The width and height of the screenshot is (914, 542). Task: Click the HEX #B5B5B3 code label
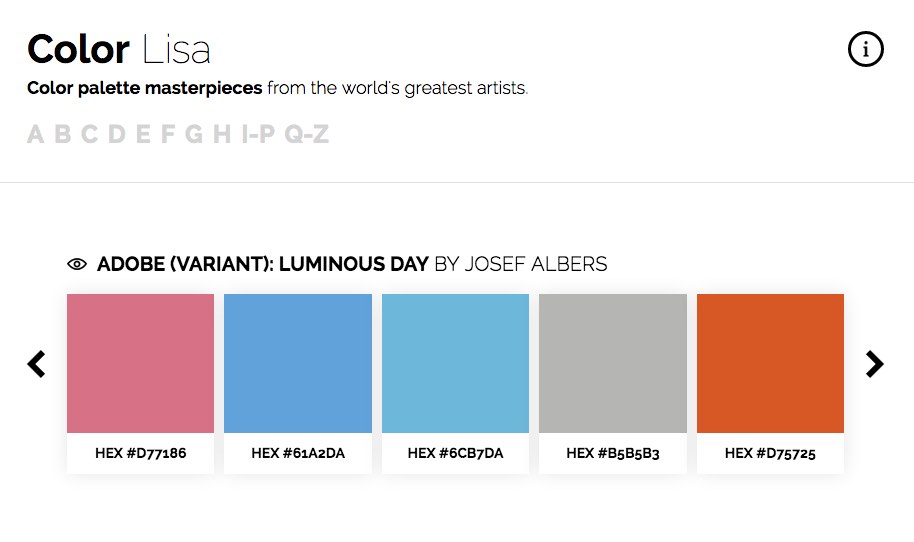coord(613,453)
